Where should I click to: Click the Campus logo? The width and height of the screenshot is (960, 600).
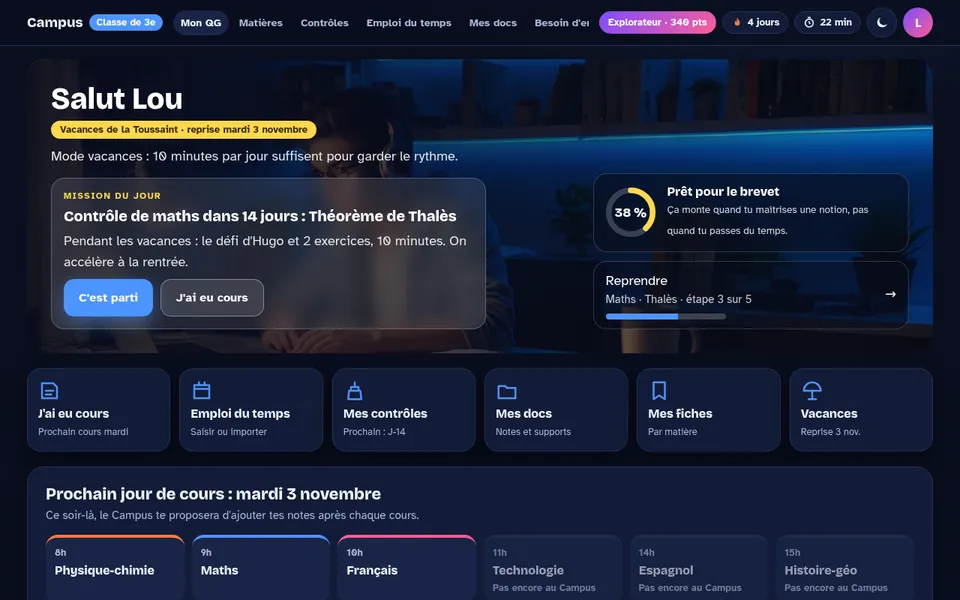(x=54, y=23)
